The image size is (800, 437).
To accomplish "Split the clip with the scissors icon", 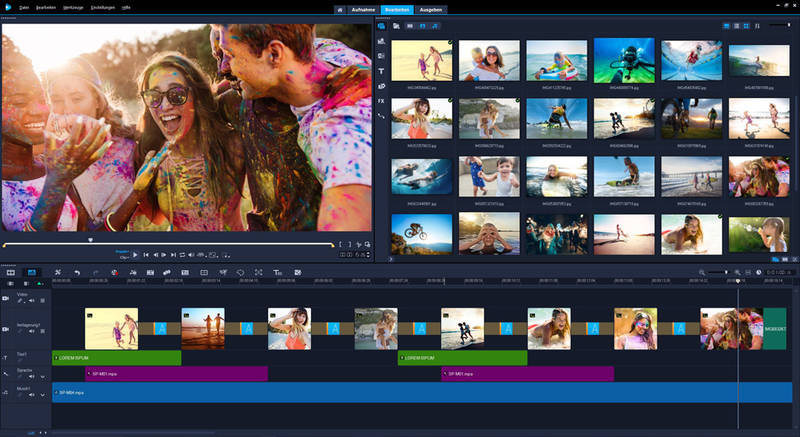I will pos(359,245).
